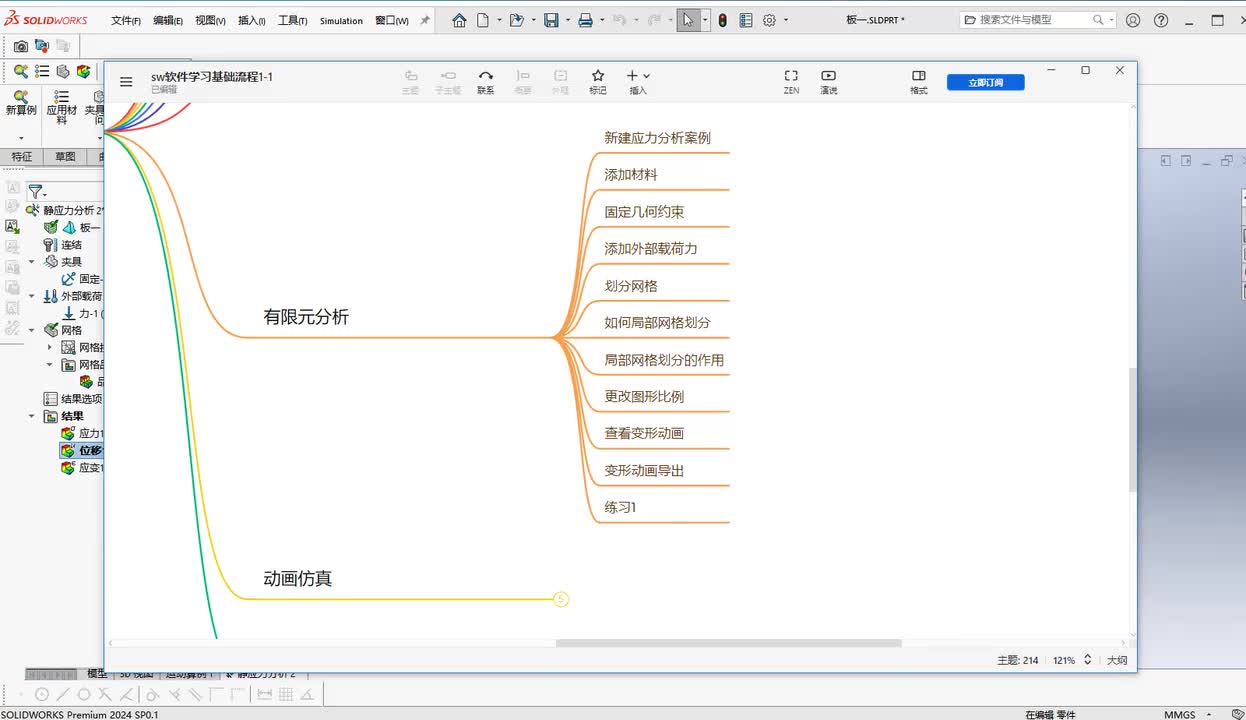Click the 立即订阅 subscribe button
Viewport: 1246px width, 720px height.
pyautogui.click(x=985, y=83)
